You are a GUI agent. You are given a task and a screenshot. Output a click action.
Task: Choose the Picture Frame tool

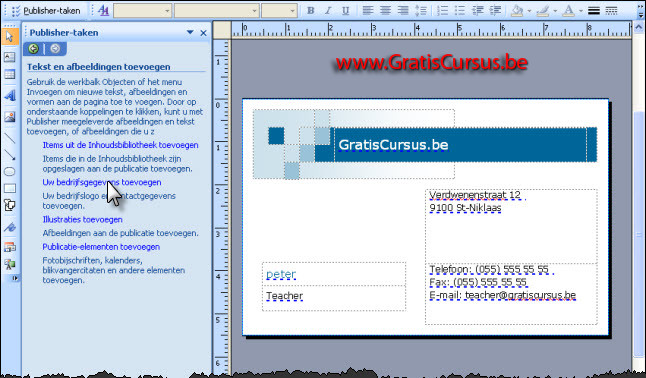9,117
